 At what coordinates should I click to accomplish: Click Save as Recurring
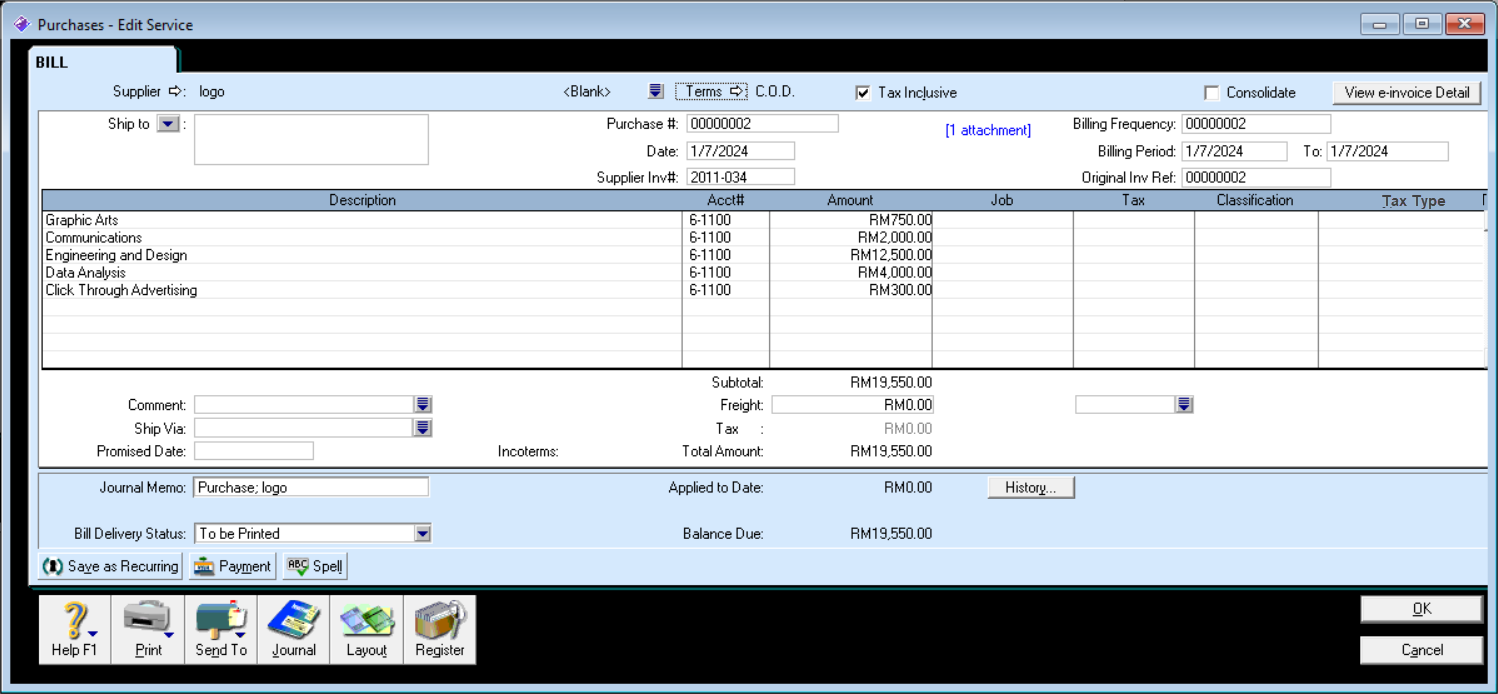(x=110, y=566)
